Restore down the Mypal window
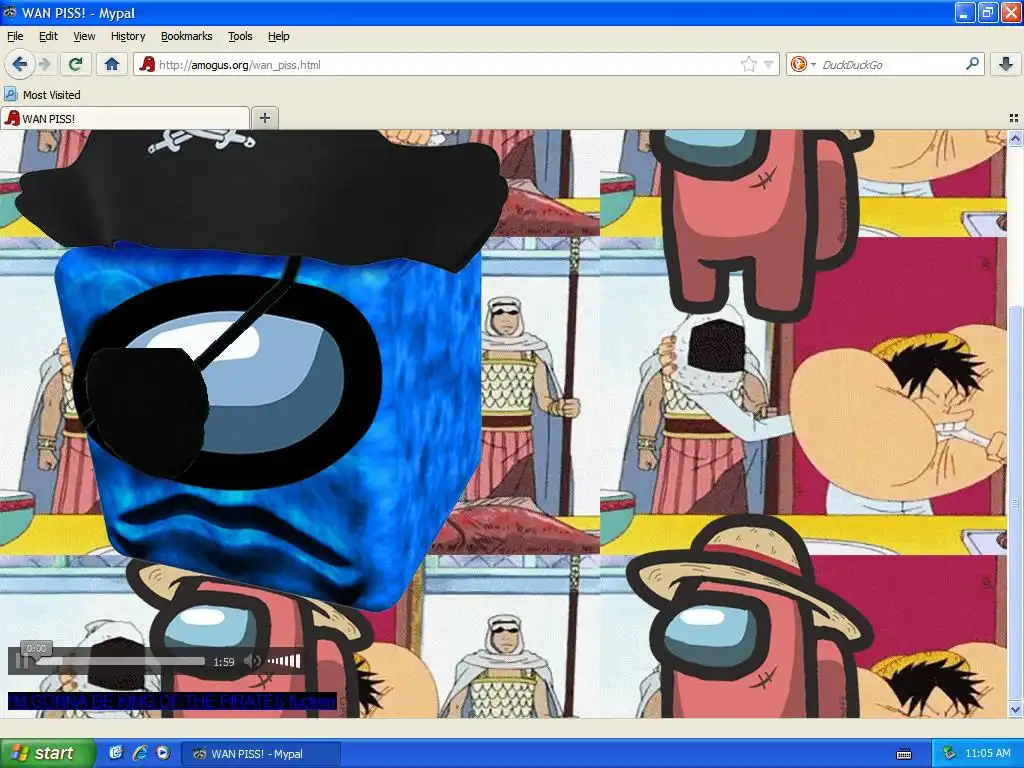This screenshot has width=1024, height=768. coord(987,12)
